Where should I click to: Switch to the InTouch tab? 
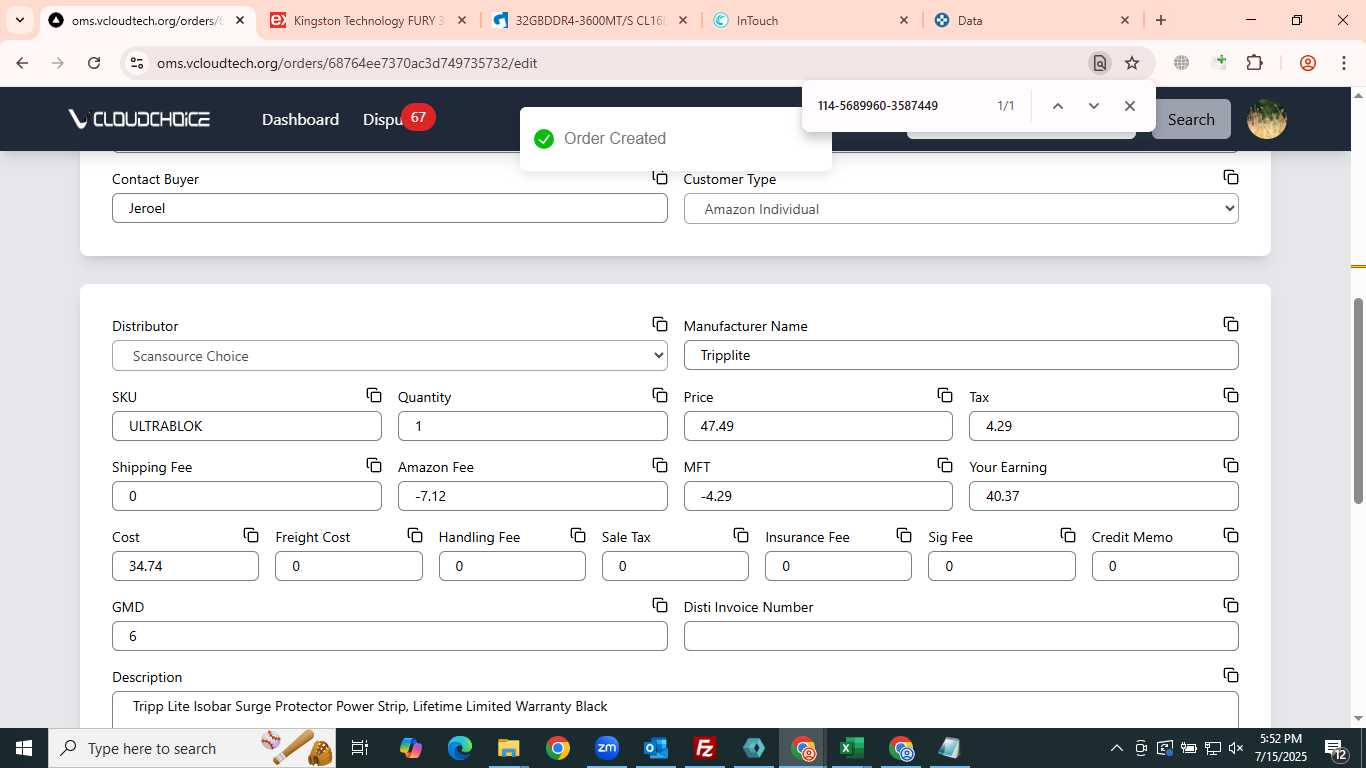[812, 20]
